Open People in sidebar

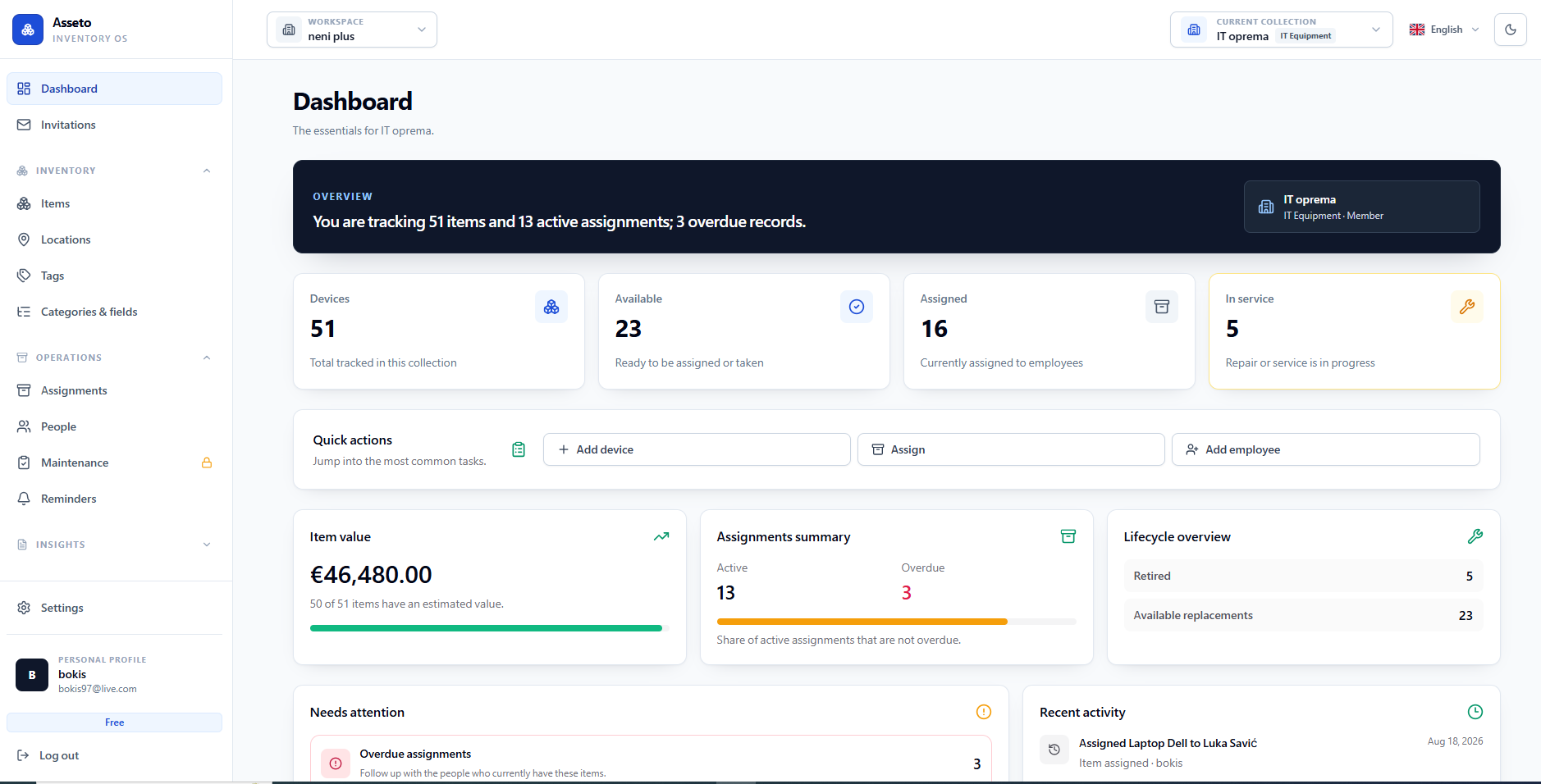click(x=114, y=426)
